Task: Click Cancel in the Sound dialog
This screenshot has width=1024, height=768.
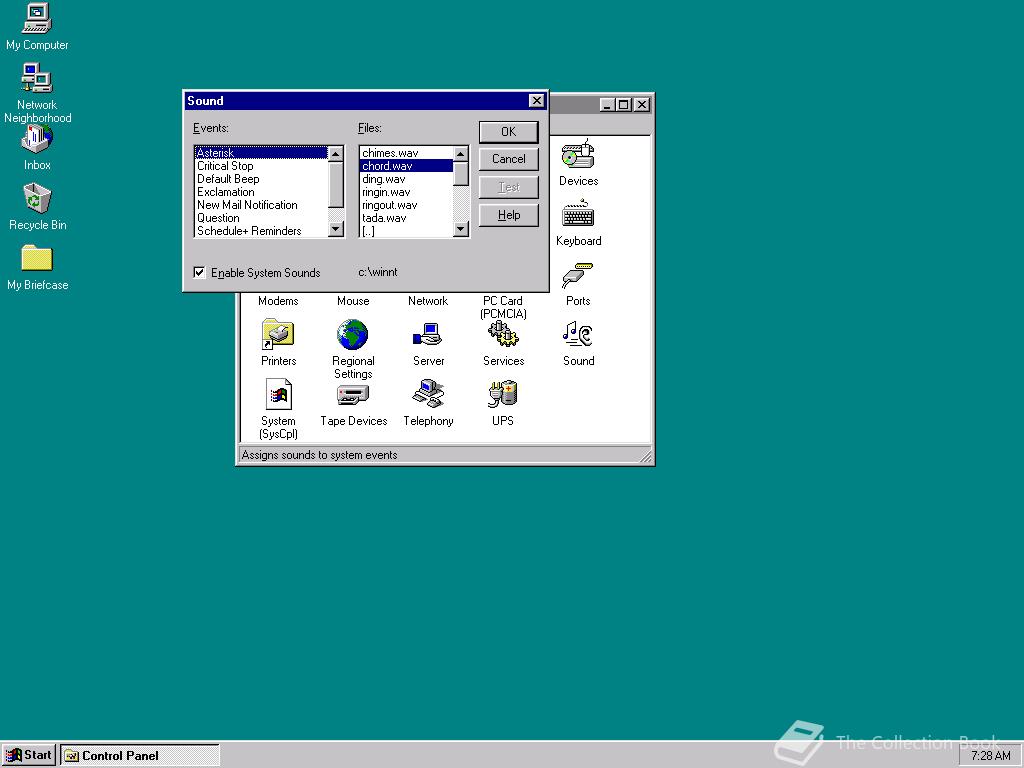Action: (x=509, y=159)
